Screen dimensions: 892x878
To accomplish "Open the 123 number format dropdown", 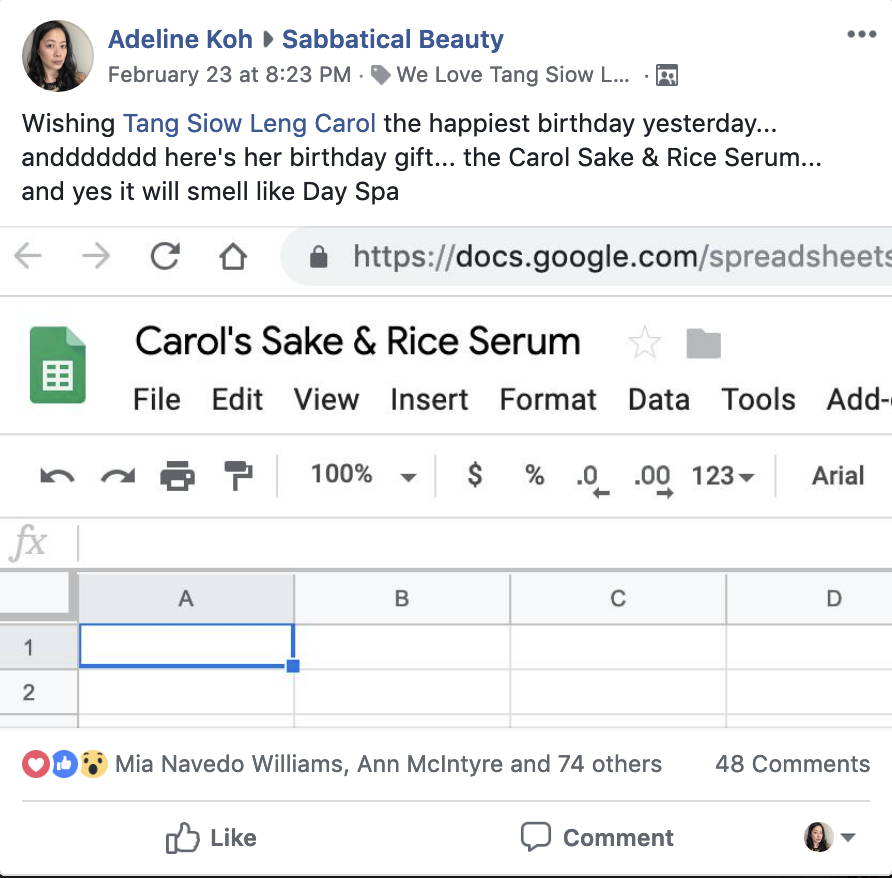I will 722,476.
